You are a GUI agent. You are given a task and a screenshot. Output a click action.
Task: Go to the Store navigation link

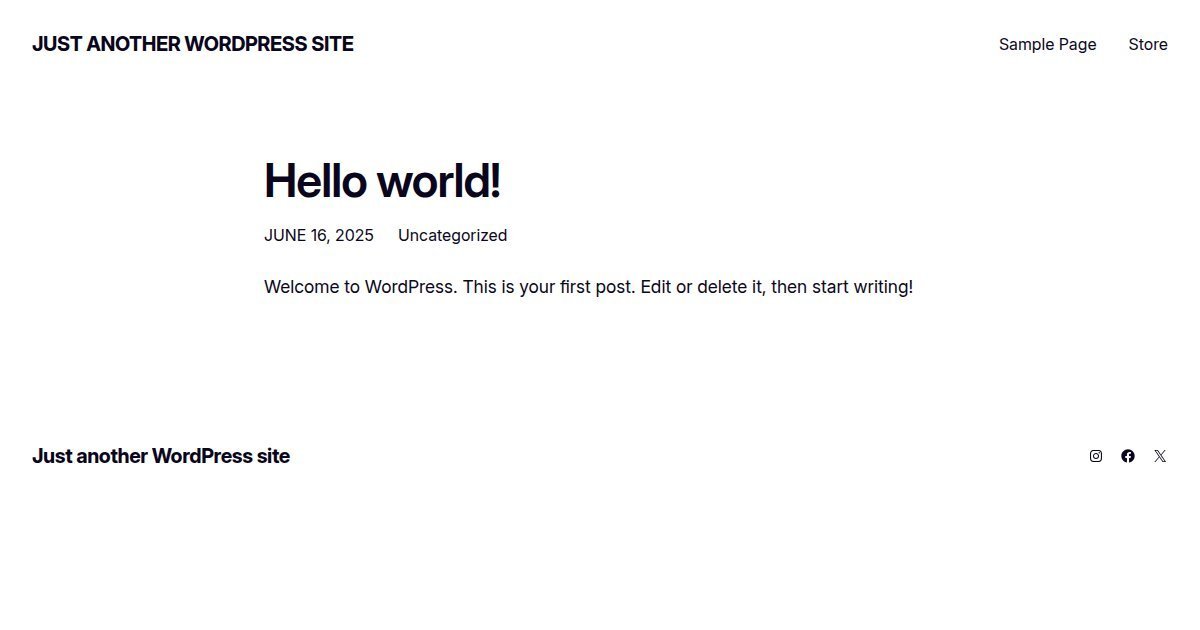[1148, 44]
